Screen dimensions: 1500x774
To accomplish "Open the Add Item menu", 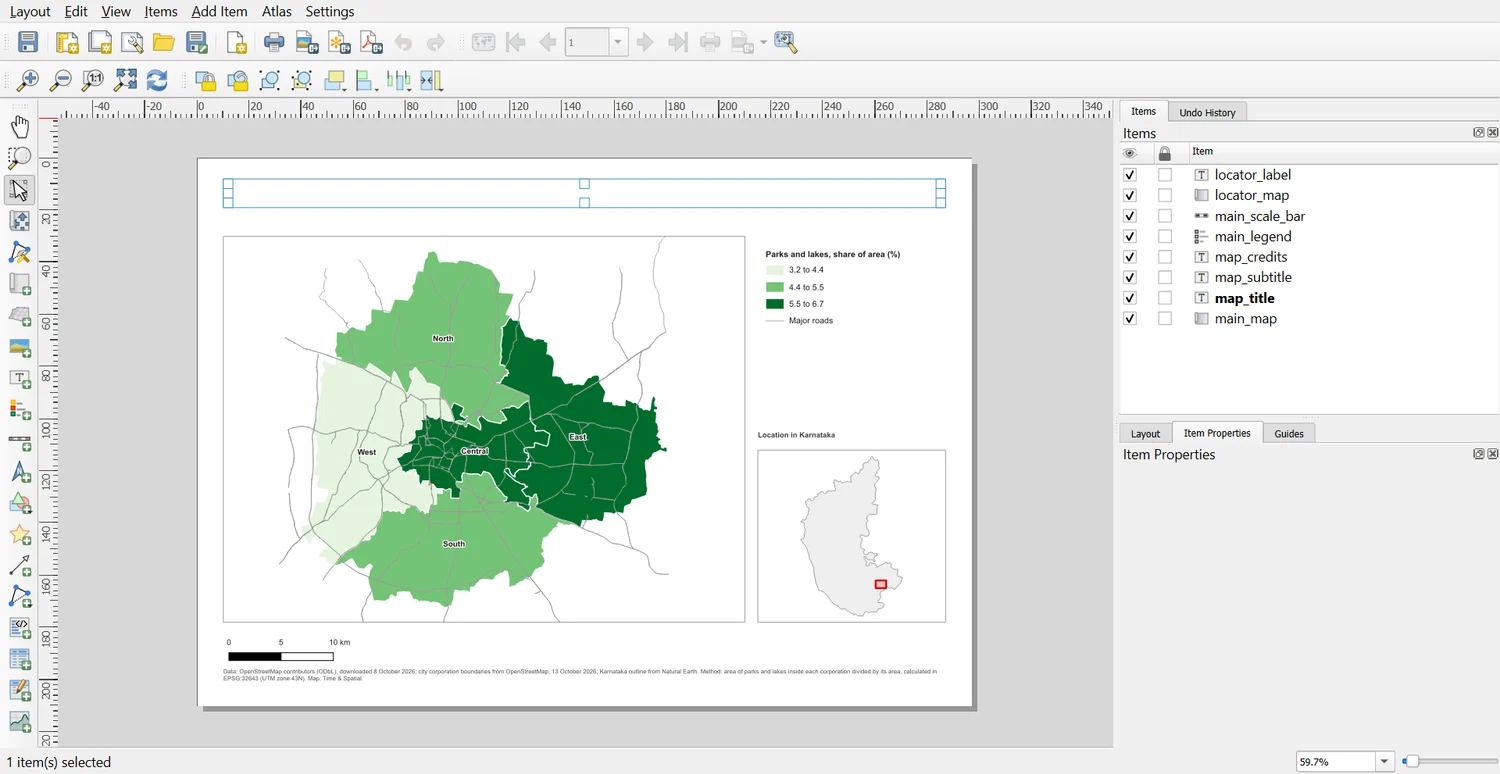I will click(219, 12).
